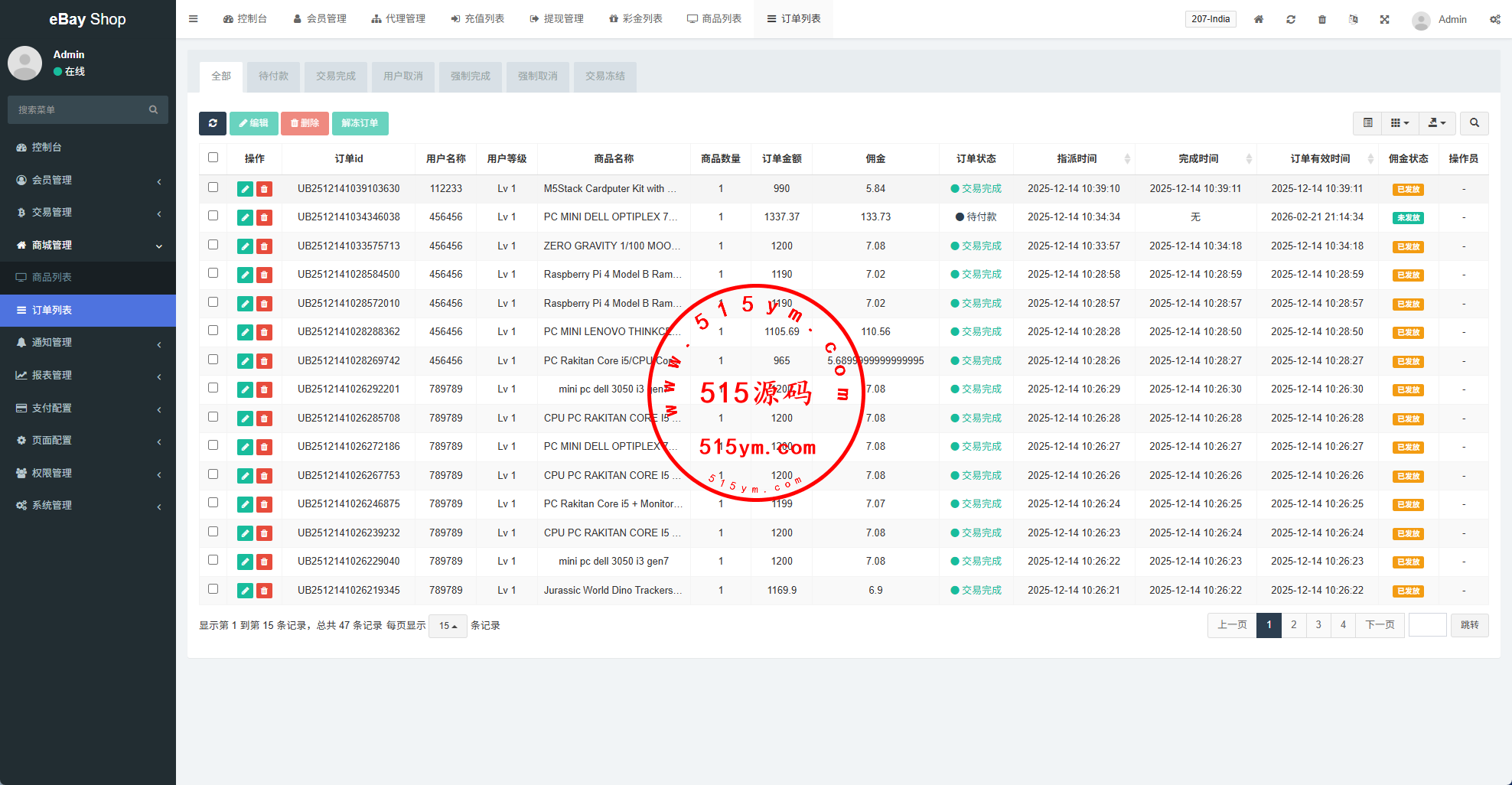Viewport: 1512px width, 785px height.
Task: Toggle the table card view icon
Action: pos(1367,123)
